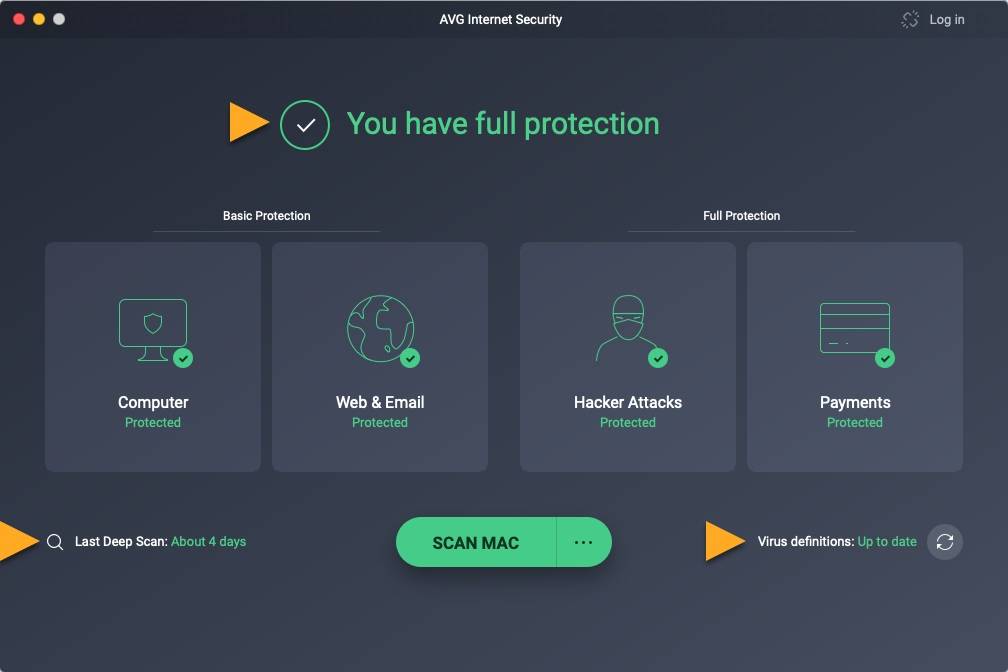Click the green checkmark badge on Computer card
This screenshot has width=1008, height=672.
(x=182, y=360)
